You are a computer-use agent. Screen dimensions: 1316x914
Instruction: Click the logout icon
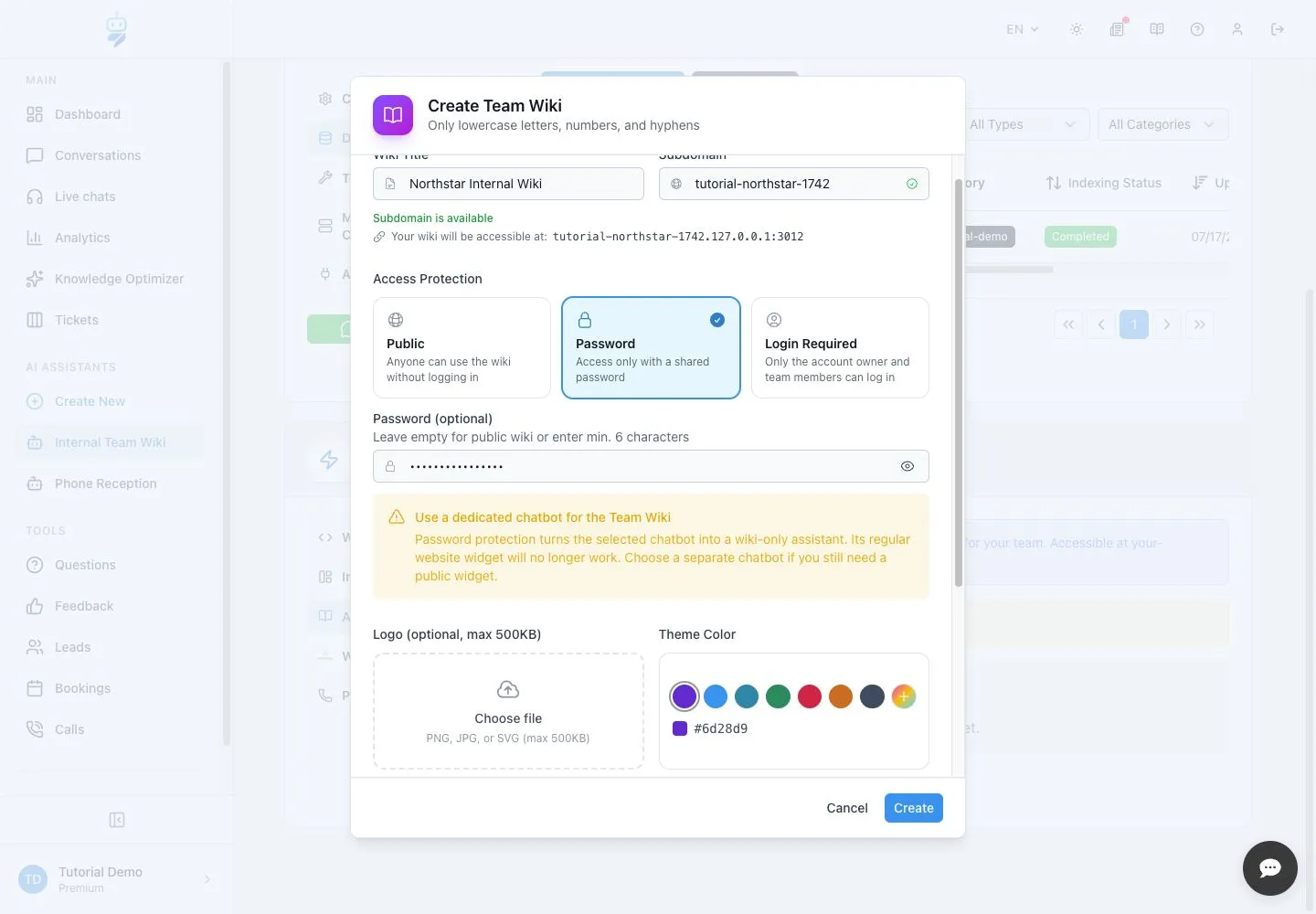pos(1278,29)
